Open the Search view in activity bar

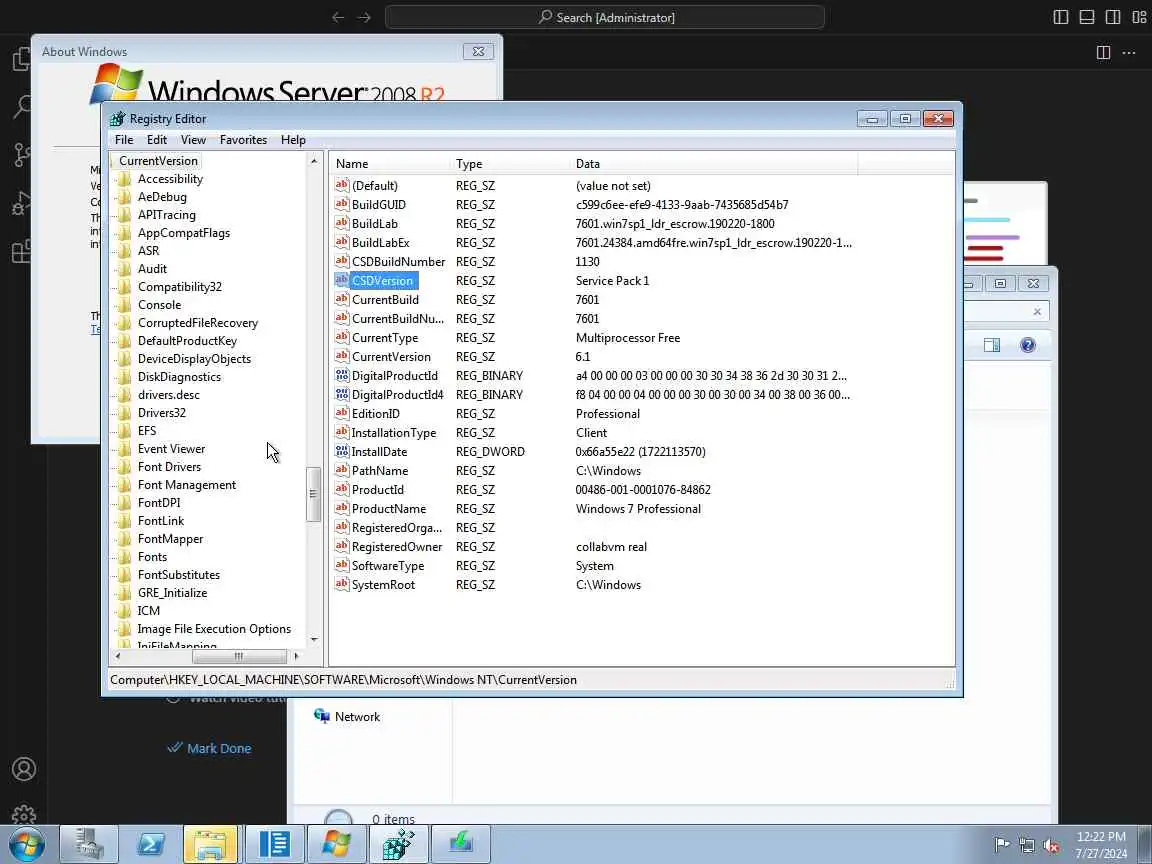(22, 107)
